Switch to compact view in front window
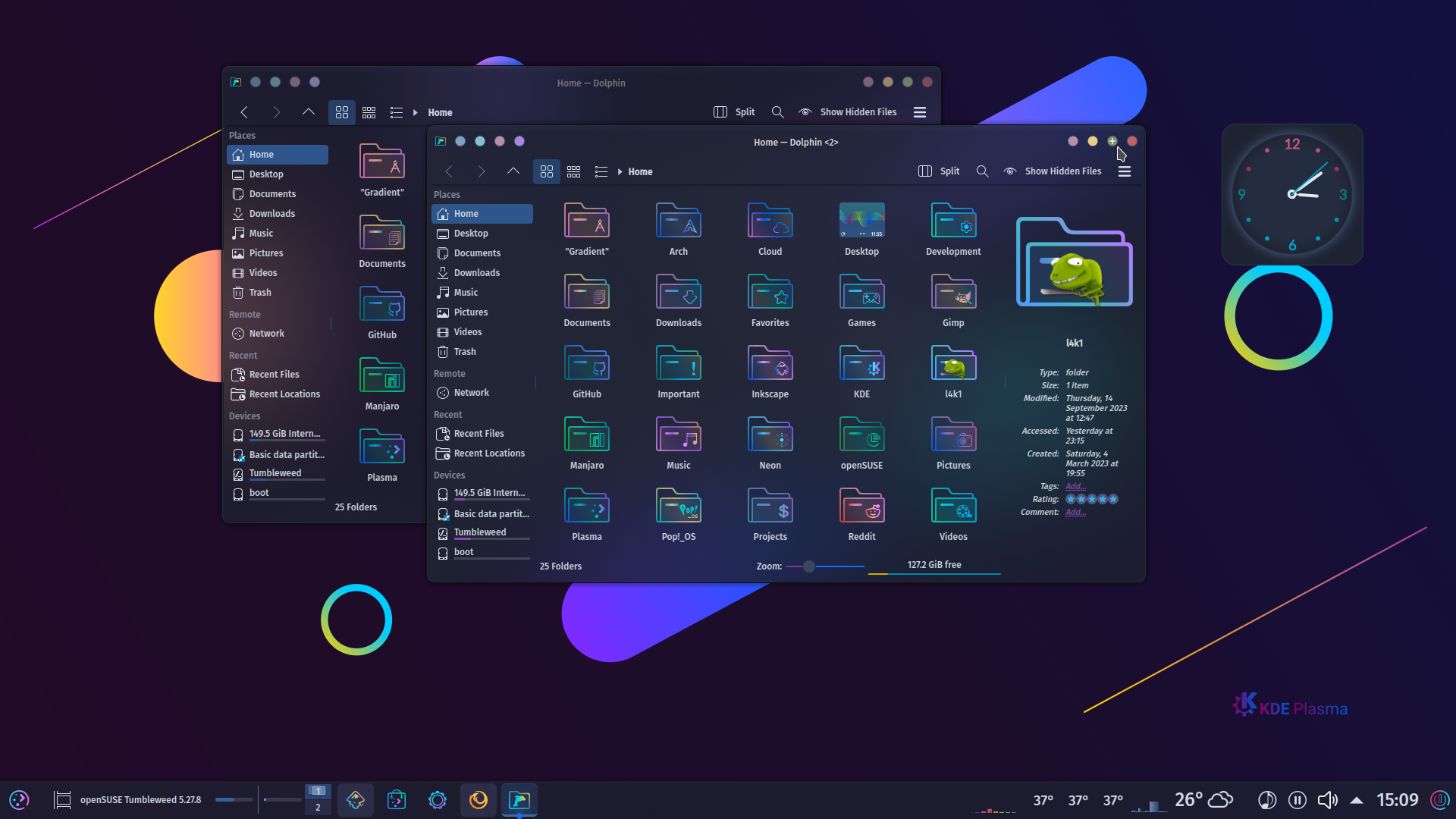 (574, 171)
